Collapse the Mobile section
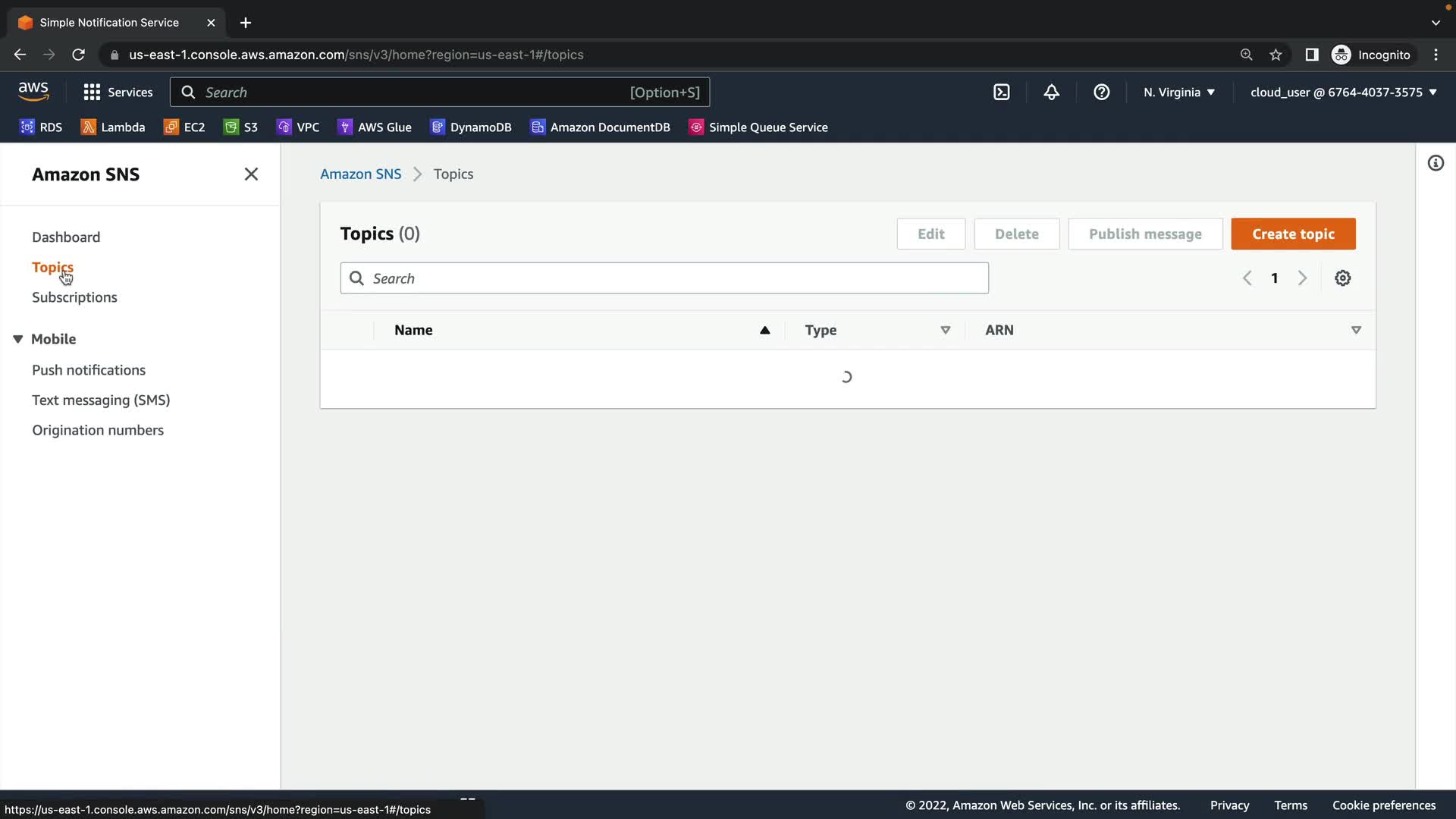Viewport: 1456px width, 819px height. tap(18, 339)
